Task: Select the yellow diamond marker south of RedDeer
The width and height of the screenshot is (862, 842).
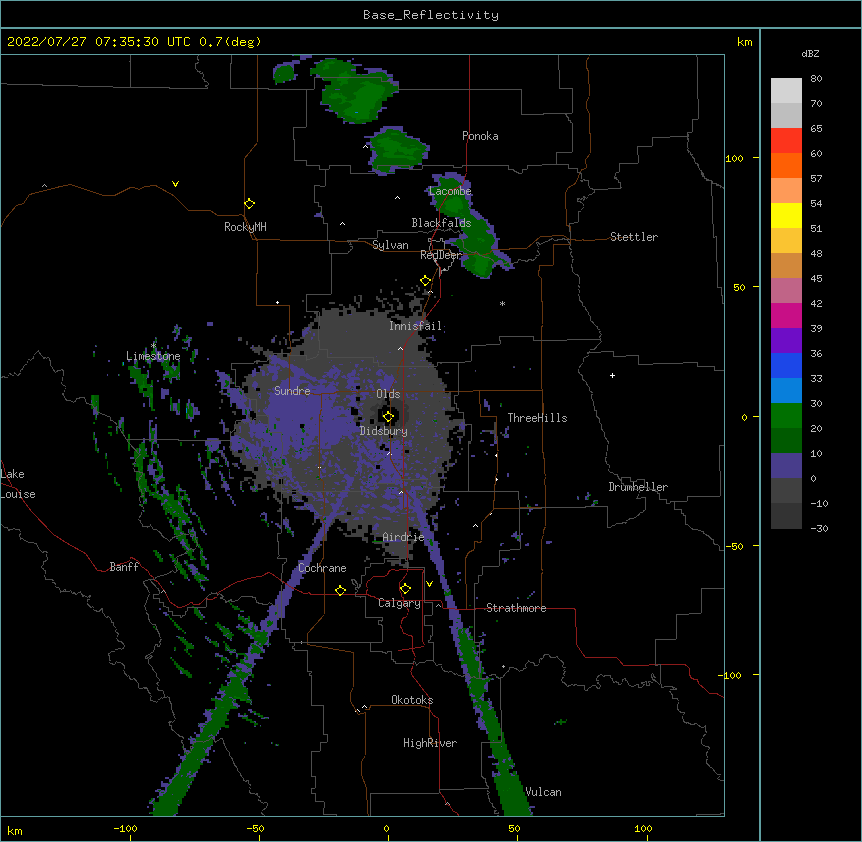Action: coord(426,281)
